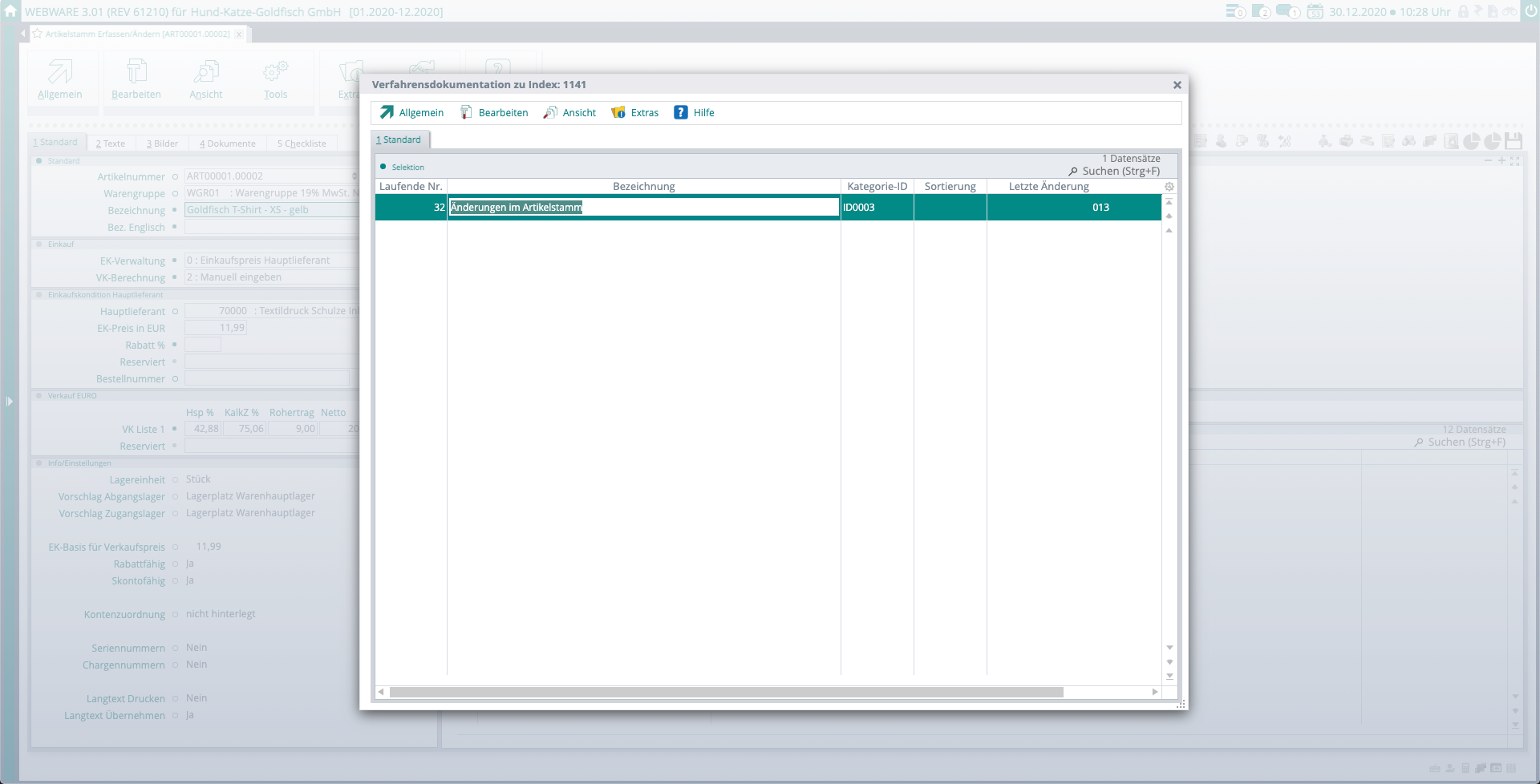Toggle the Selektion section in the dialog

(x=383, y=167)
